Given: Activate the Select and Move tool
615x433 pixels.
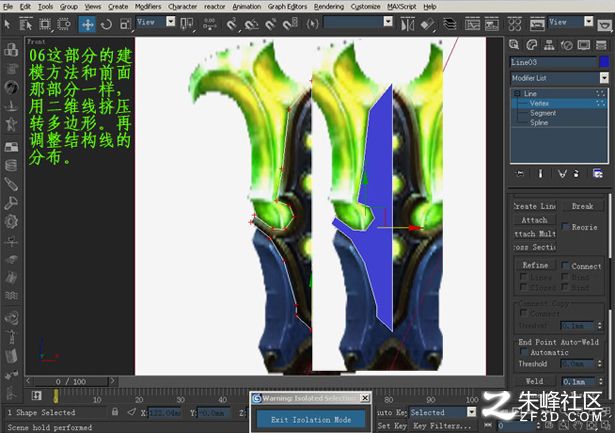Looking at the screenshot, I should pos(87,24).
